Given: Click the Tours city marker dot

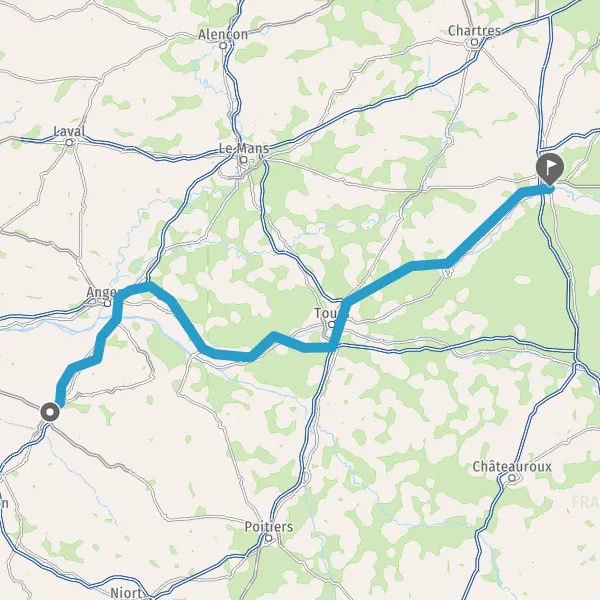Looking at the screenshot, I should [332, 324].
